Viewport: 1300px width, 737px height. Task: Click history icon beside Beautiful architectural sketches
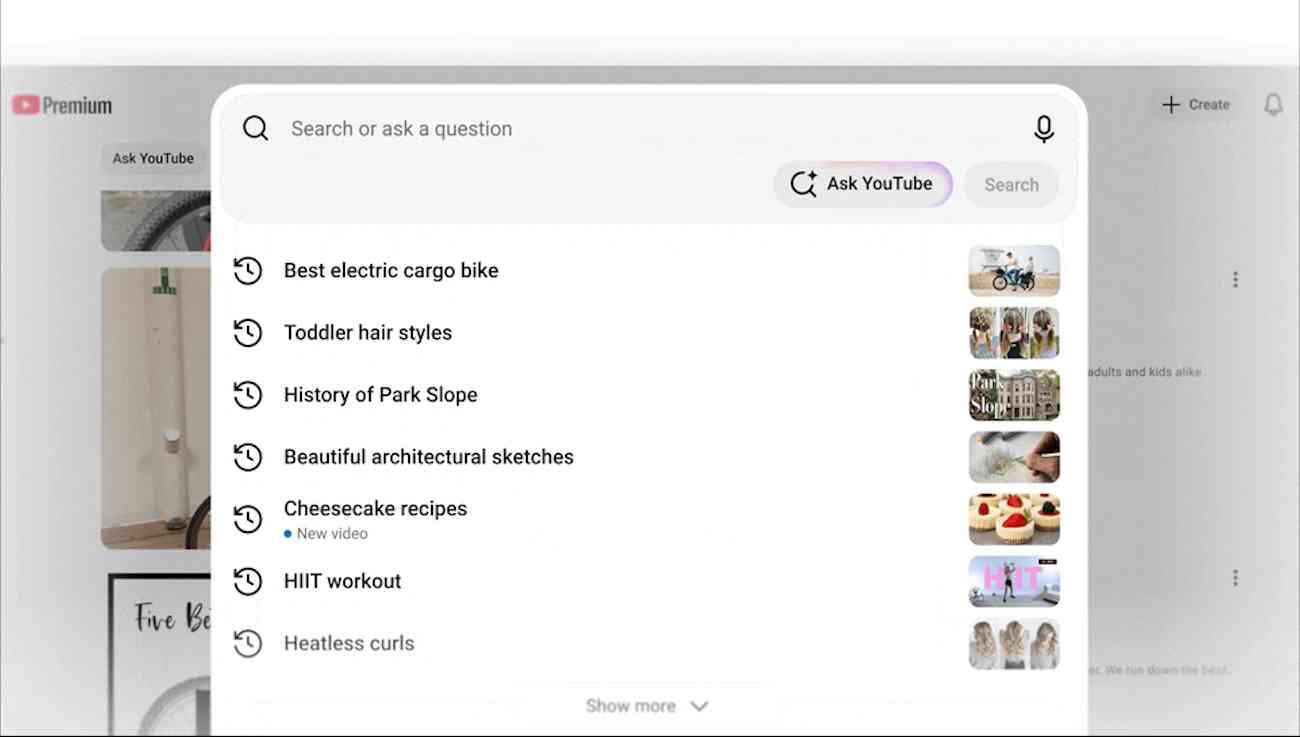coord(247,456)
